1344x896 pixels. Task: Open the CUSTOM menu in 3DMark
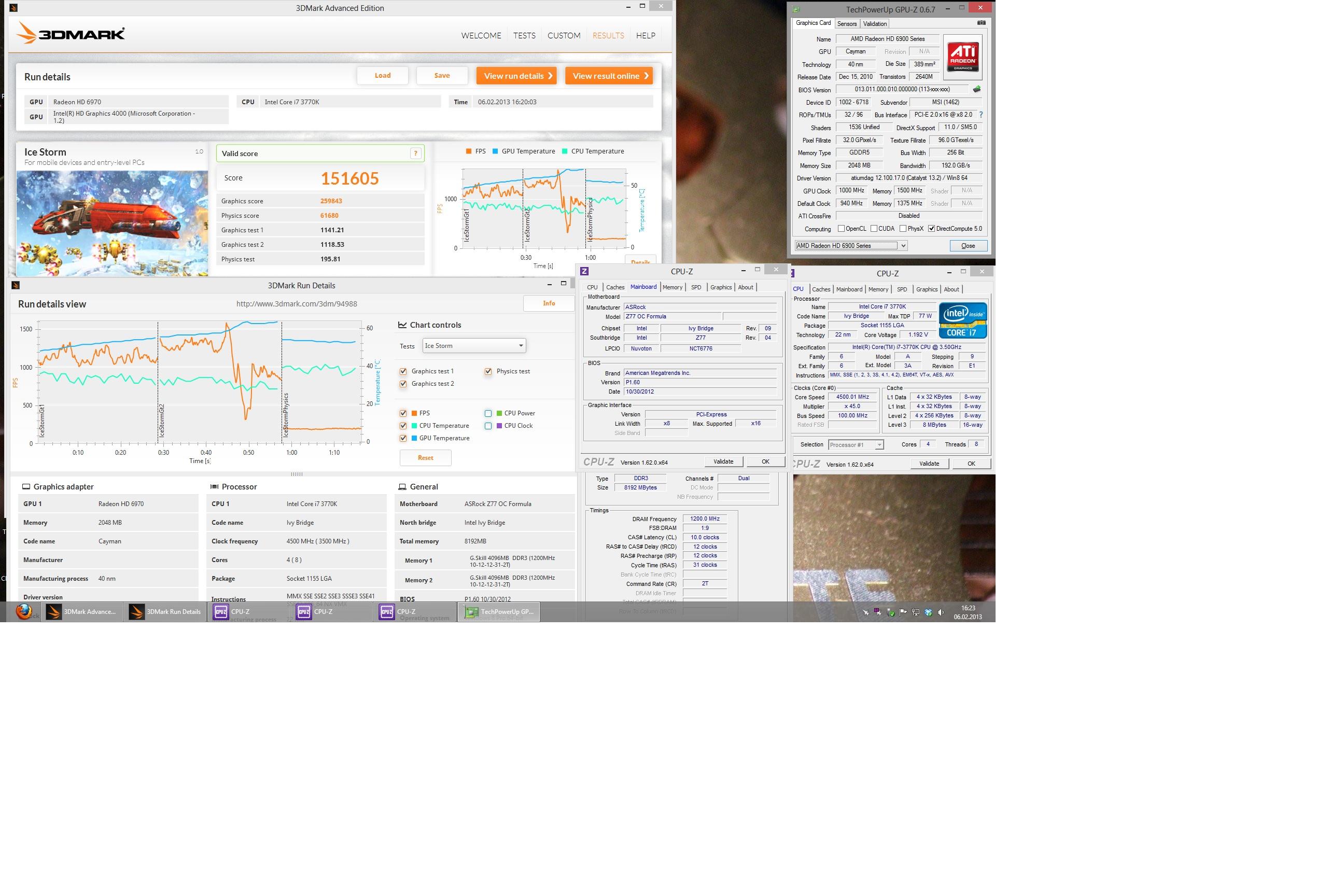click(564, 35)
